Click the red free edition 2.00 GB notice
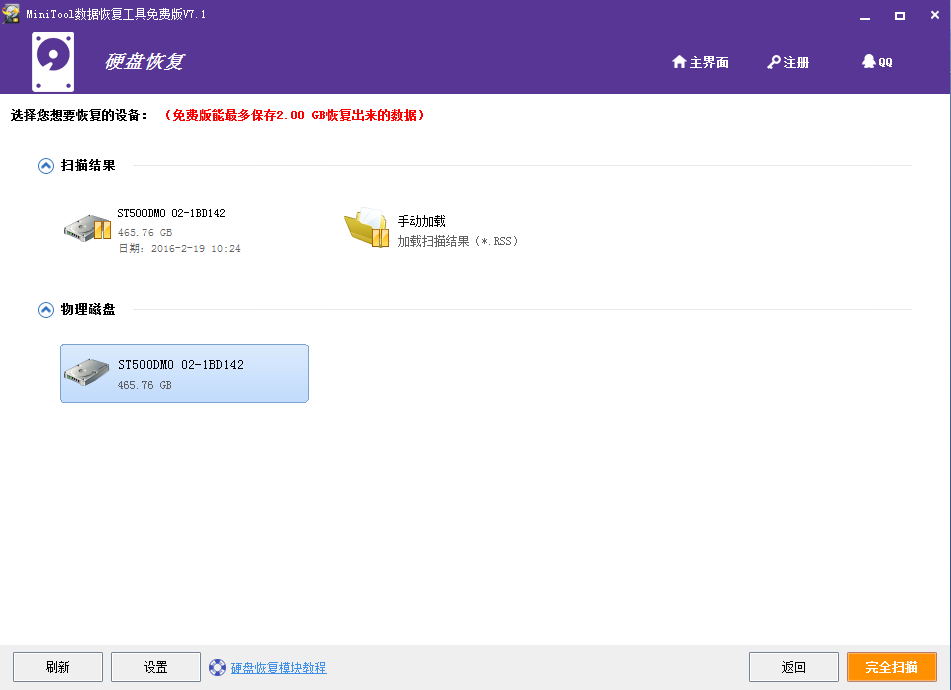Screen dimensions: 951x690 [295, 115]
